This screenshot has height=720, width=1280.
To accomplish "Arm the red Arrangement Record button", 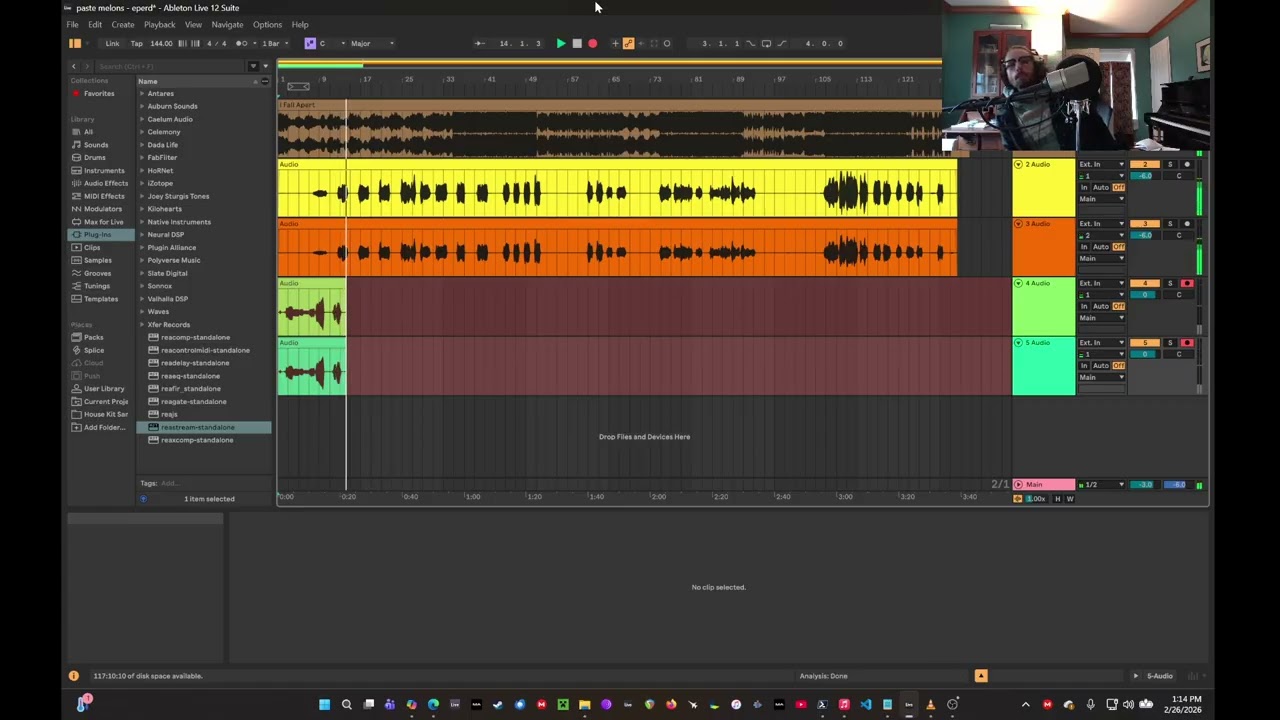I will click(x=592, y=43).
